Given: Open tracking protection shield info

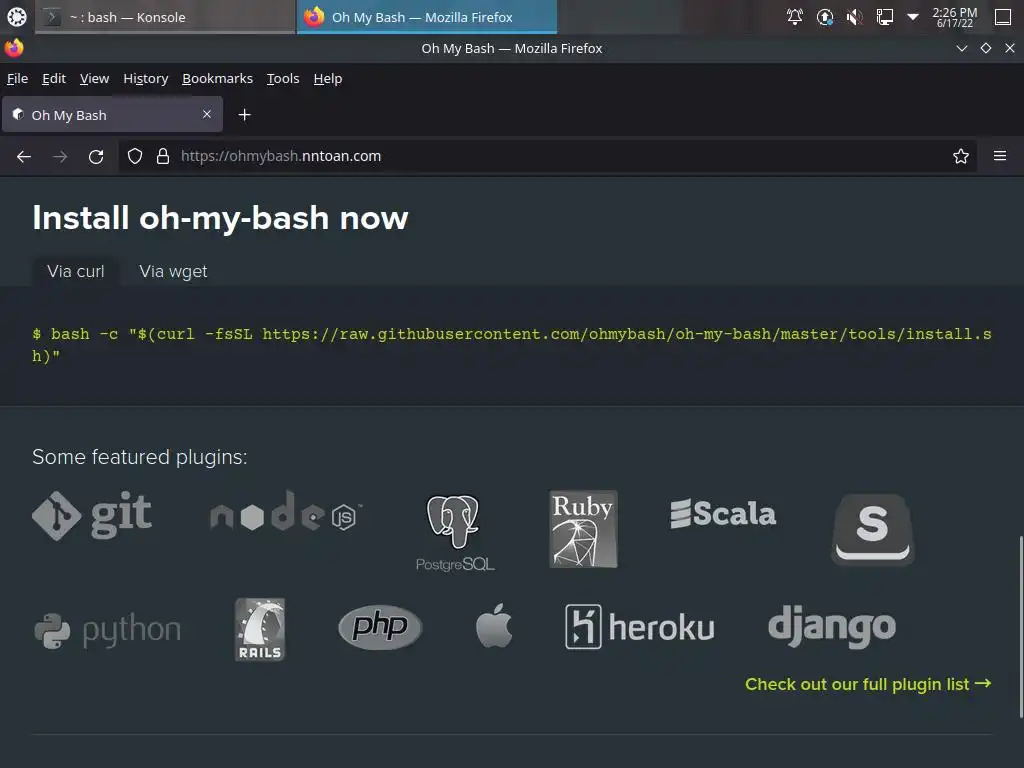Looking at the screenshot, I should coord(135,156).
